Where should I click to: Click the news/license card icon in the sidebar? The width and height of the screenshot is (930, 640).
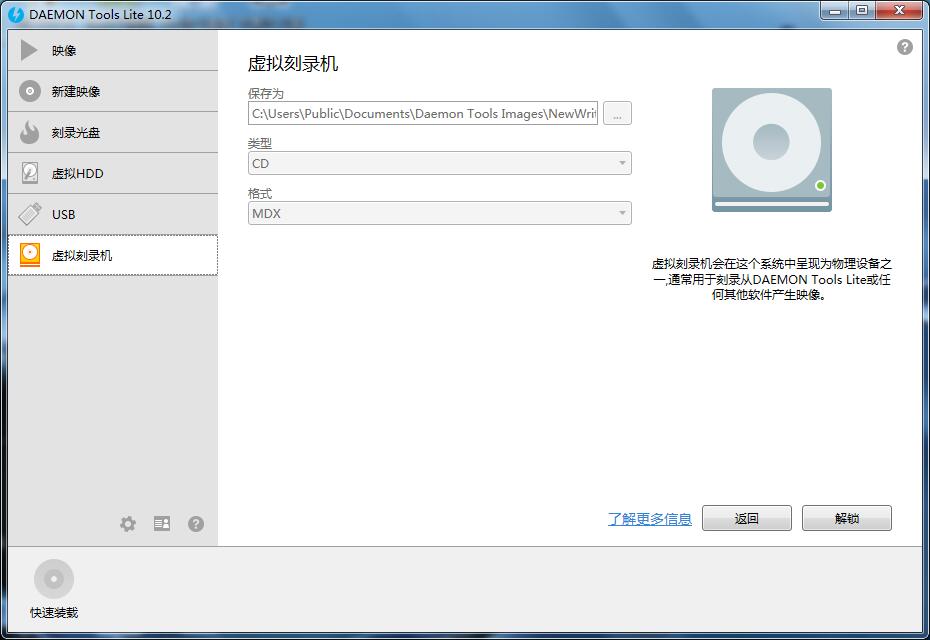pos(162,523)
